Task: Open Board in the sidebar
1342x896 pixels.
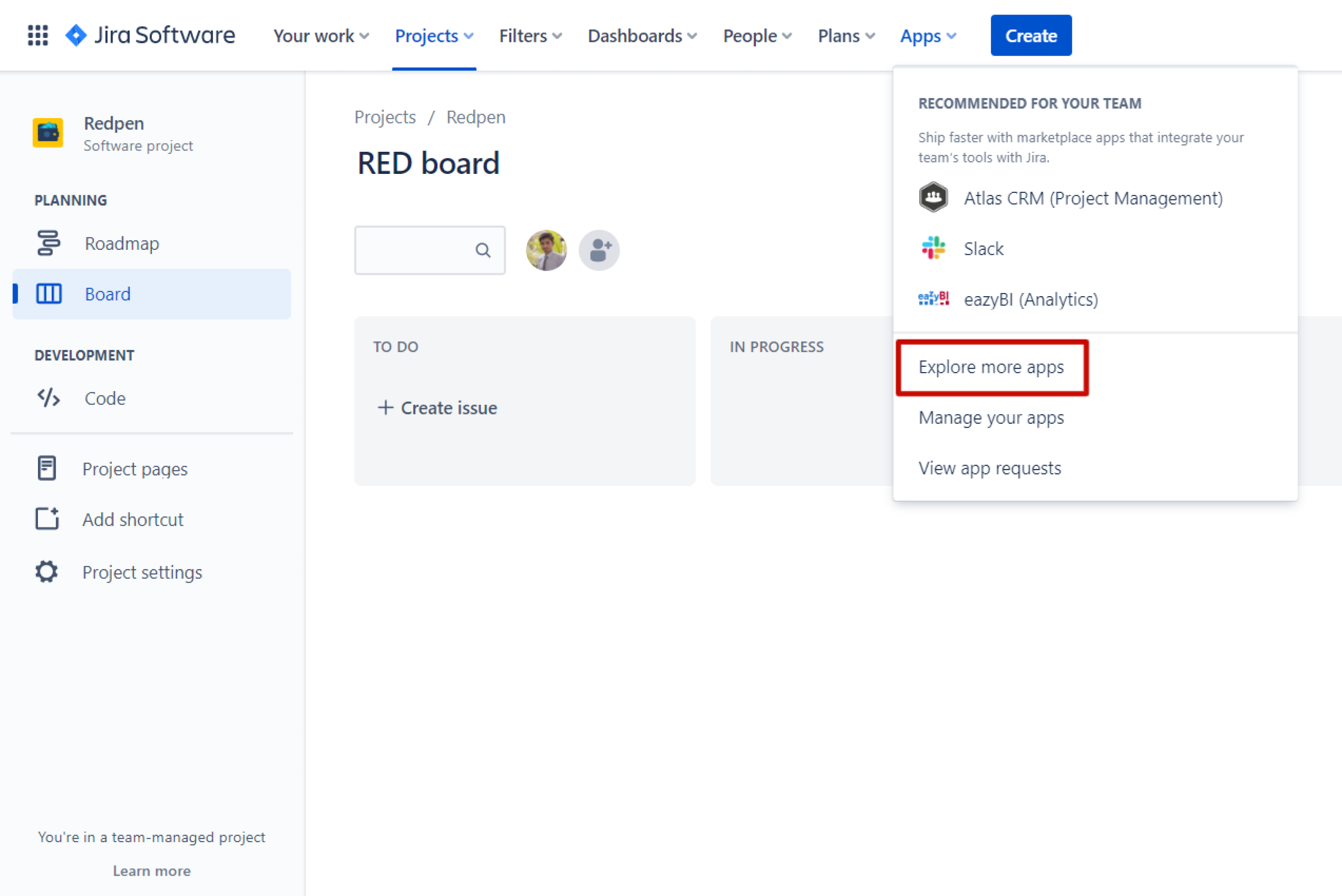Action: [x=151, y=294]
